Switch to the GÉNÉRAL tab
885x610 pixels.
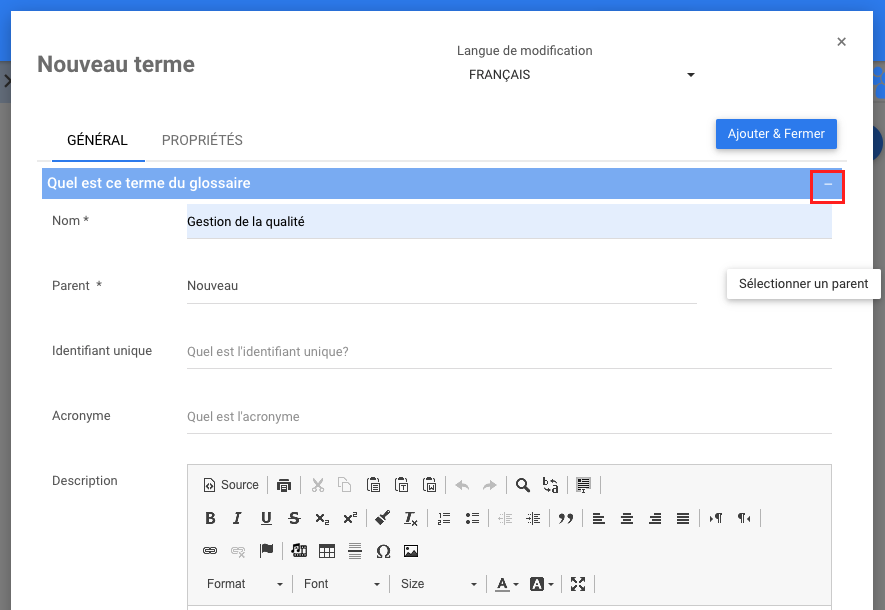(x=98, y=141)
